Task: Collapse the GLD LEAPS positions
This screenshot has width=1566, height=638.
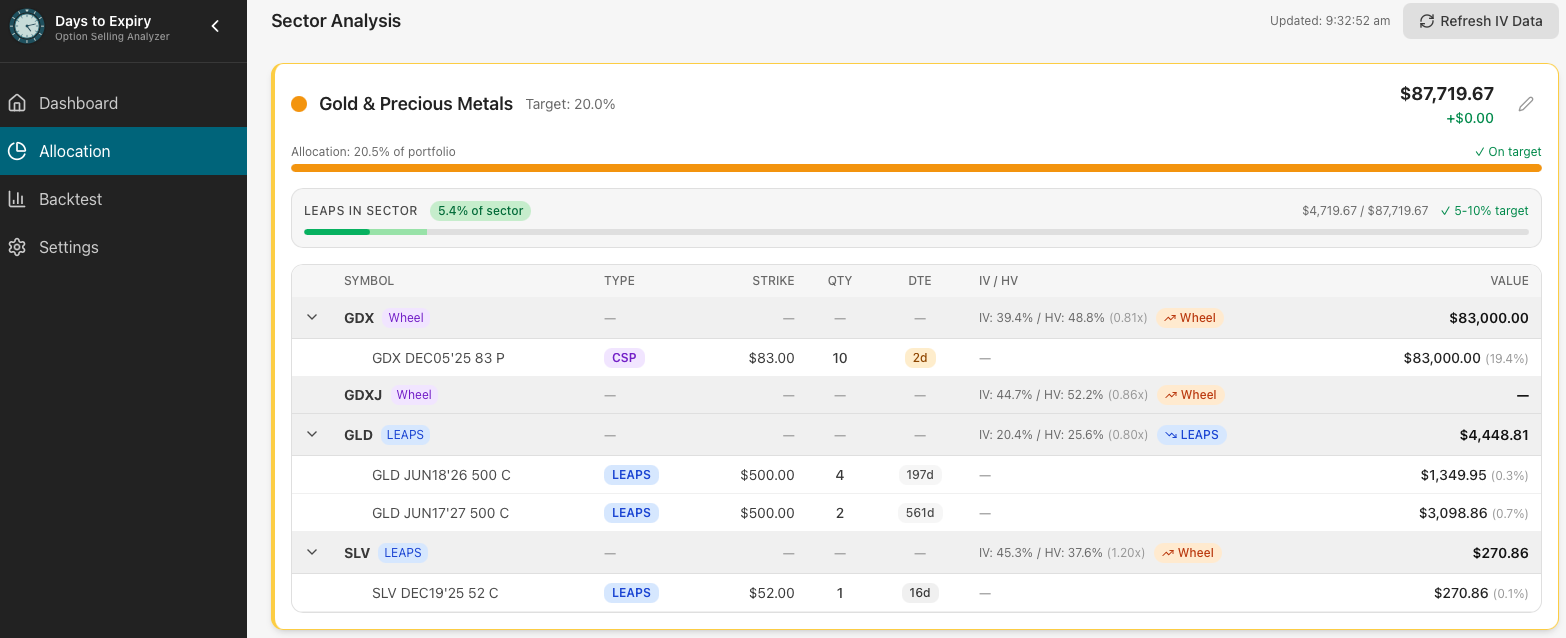Action: click(x=311, y=434)
